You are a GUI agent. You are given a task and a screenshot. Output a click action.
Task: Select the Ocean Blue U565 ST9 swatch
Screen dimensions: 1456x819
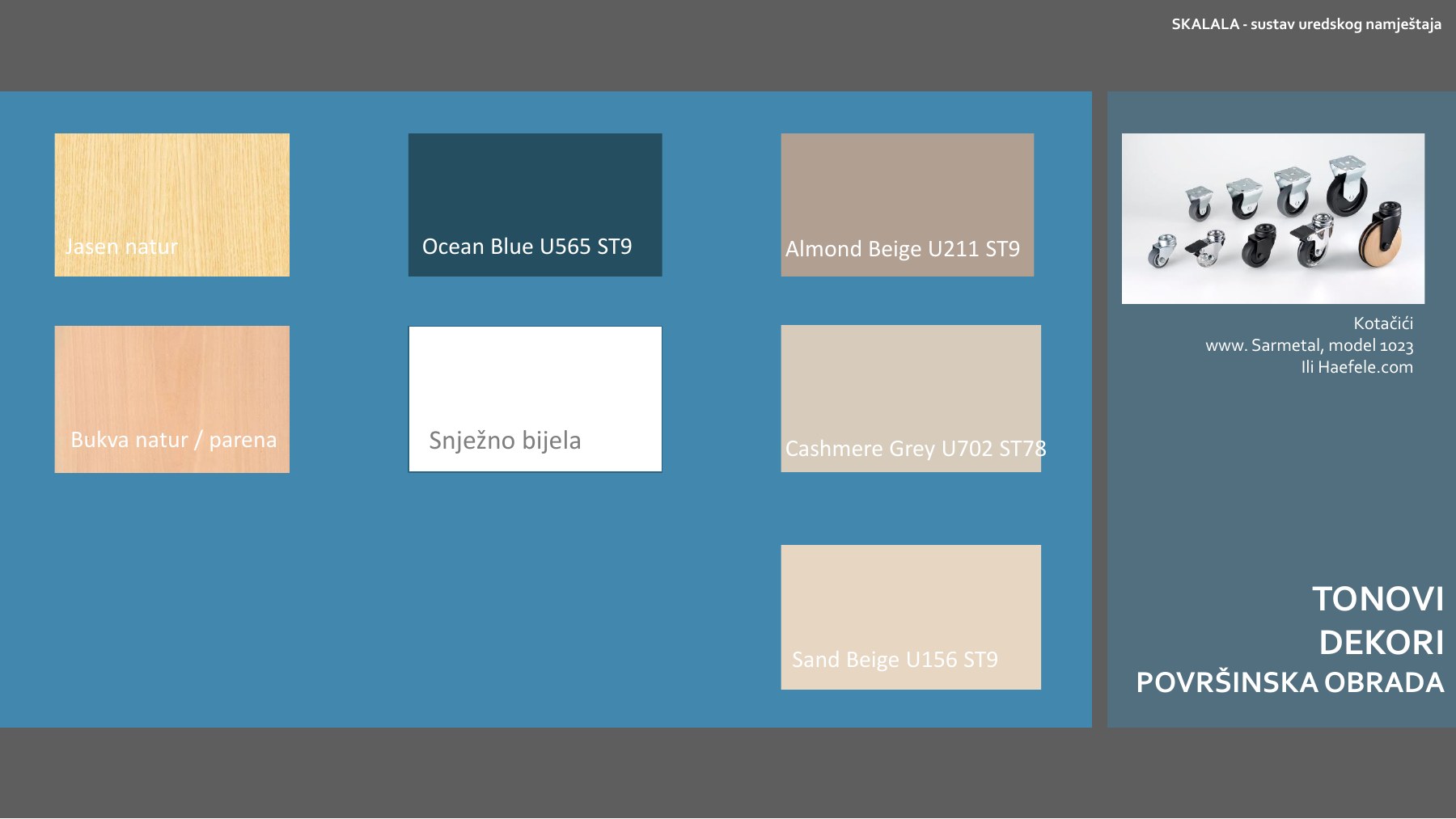coord(535,205)
